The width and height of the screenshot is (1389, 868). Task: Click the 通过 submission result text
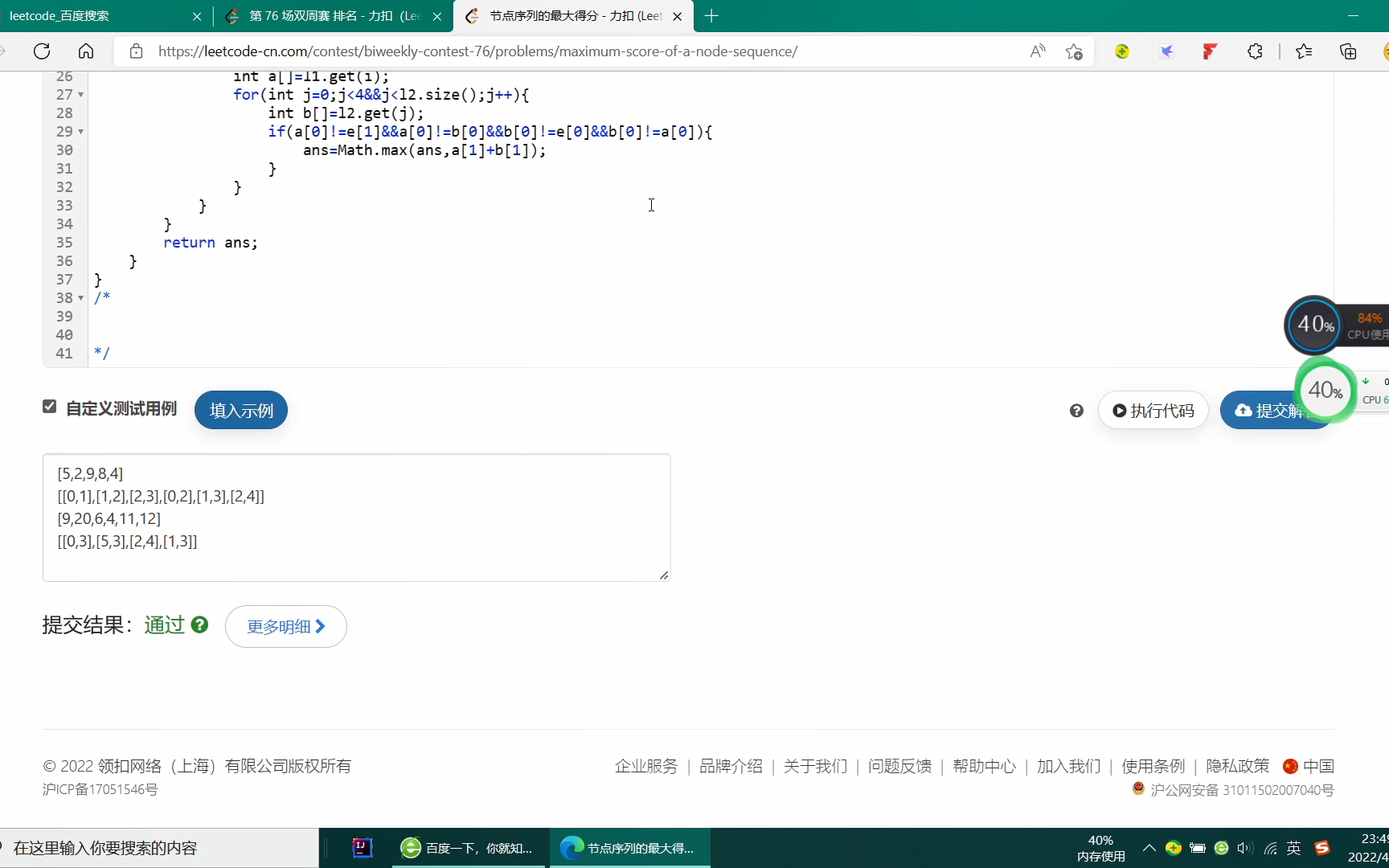(165, 624)
